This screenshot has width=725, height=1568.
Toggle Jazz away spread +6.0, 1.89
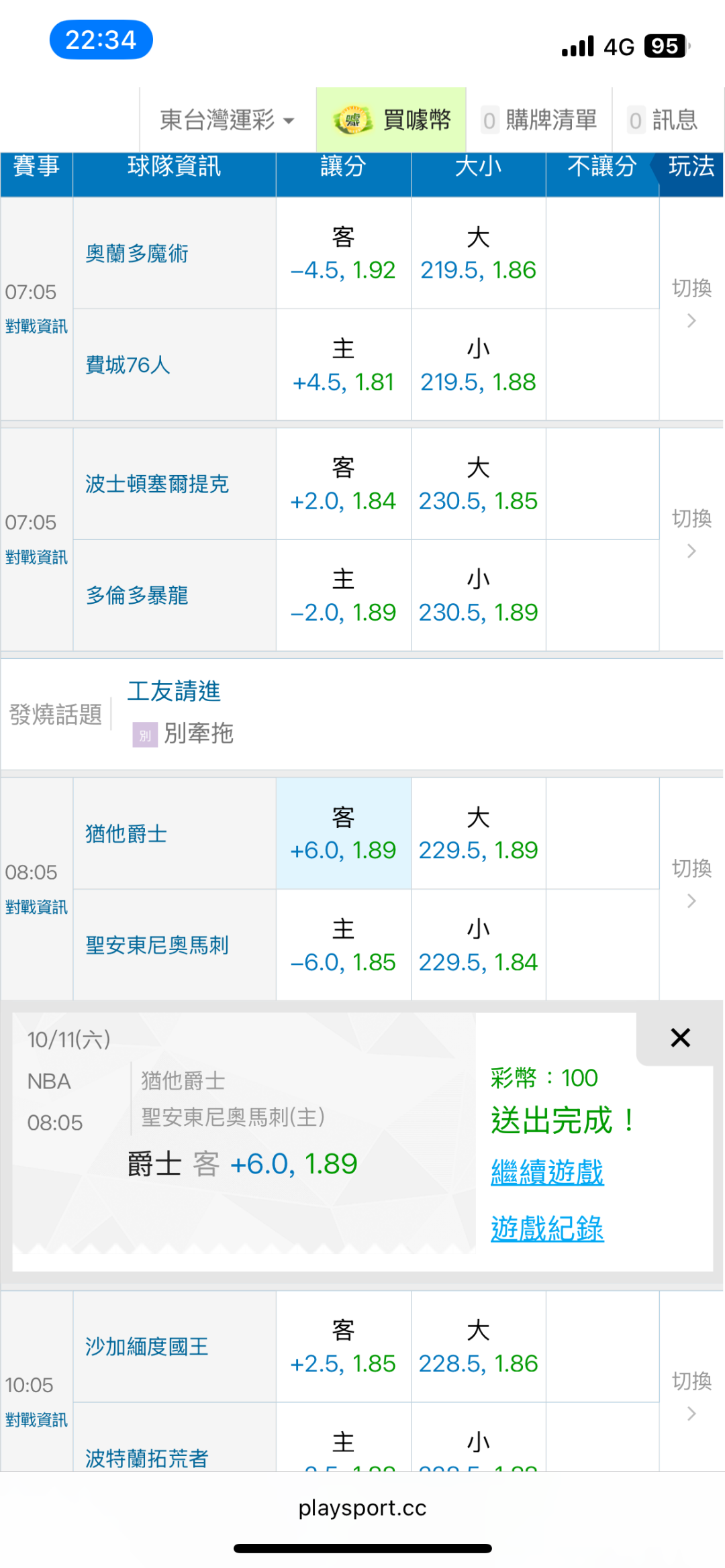pos(343,834)
